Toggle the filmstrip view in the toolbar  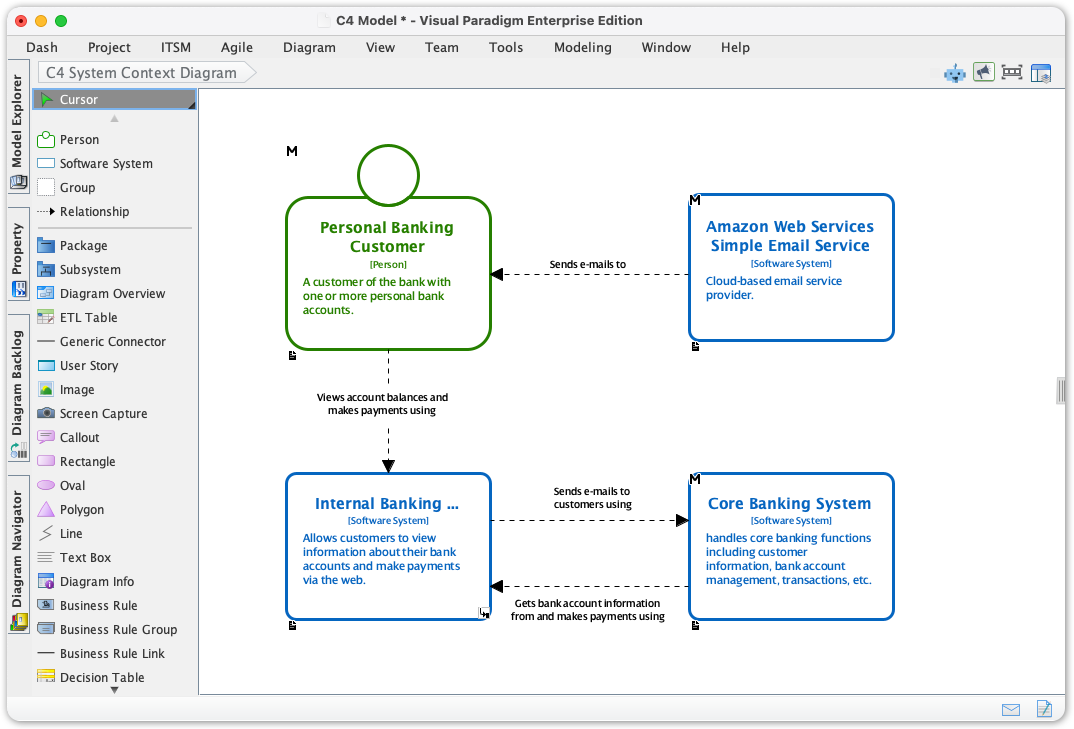[1011, 72]
